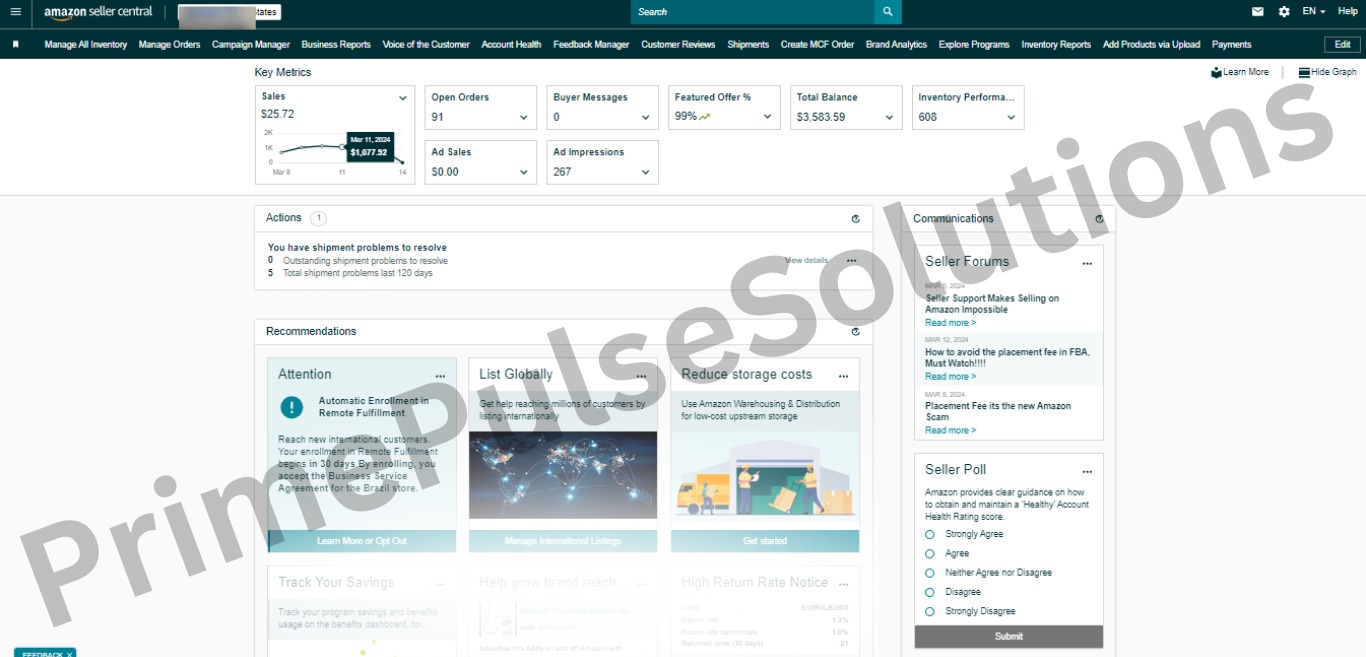Click Manage International Listings
The height and width of the screenshot is (657, 1366).
[563, 541]
